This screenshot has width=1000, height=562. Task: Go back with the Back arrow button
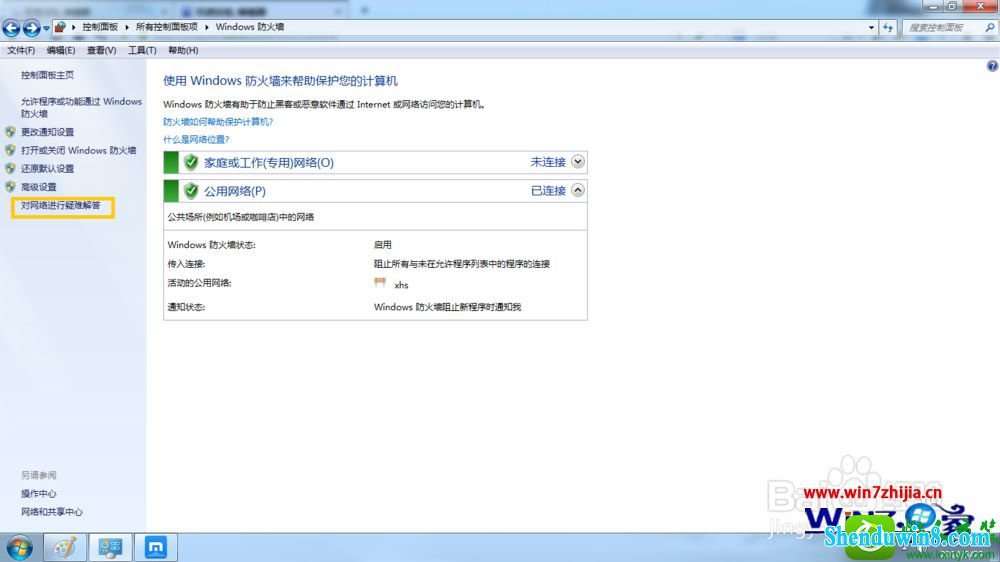coord(11,27)
